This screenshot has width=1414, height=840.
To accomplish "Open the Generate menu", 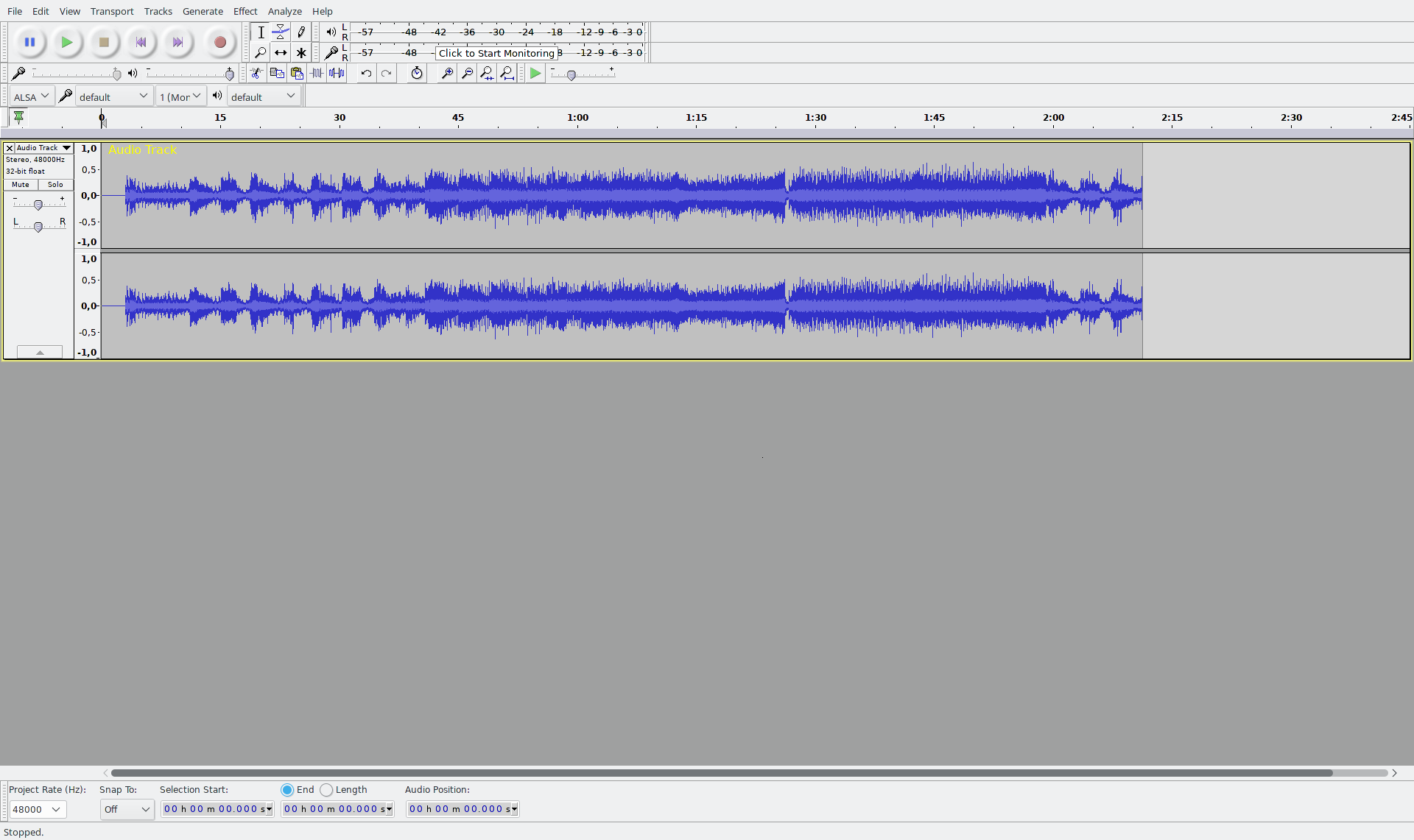I will (x=203, y=11).
